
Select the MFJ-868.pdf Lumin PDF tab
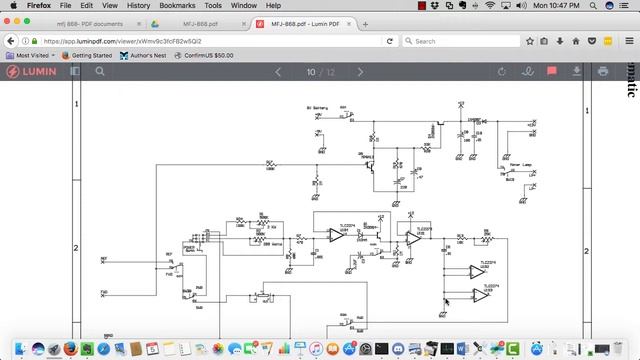304,24
